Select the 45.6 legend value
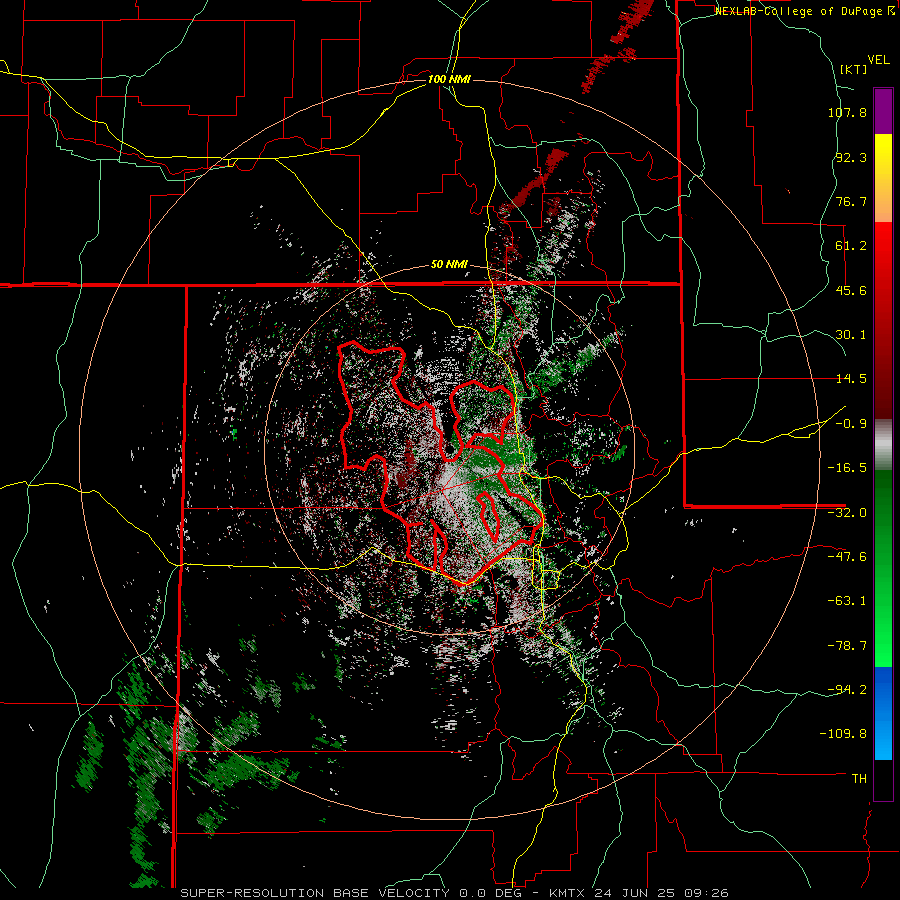The height and width of the screenshot is (900, 900). [x=851, y=290]
